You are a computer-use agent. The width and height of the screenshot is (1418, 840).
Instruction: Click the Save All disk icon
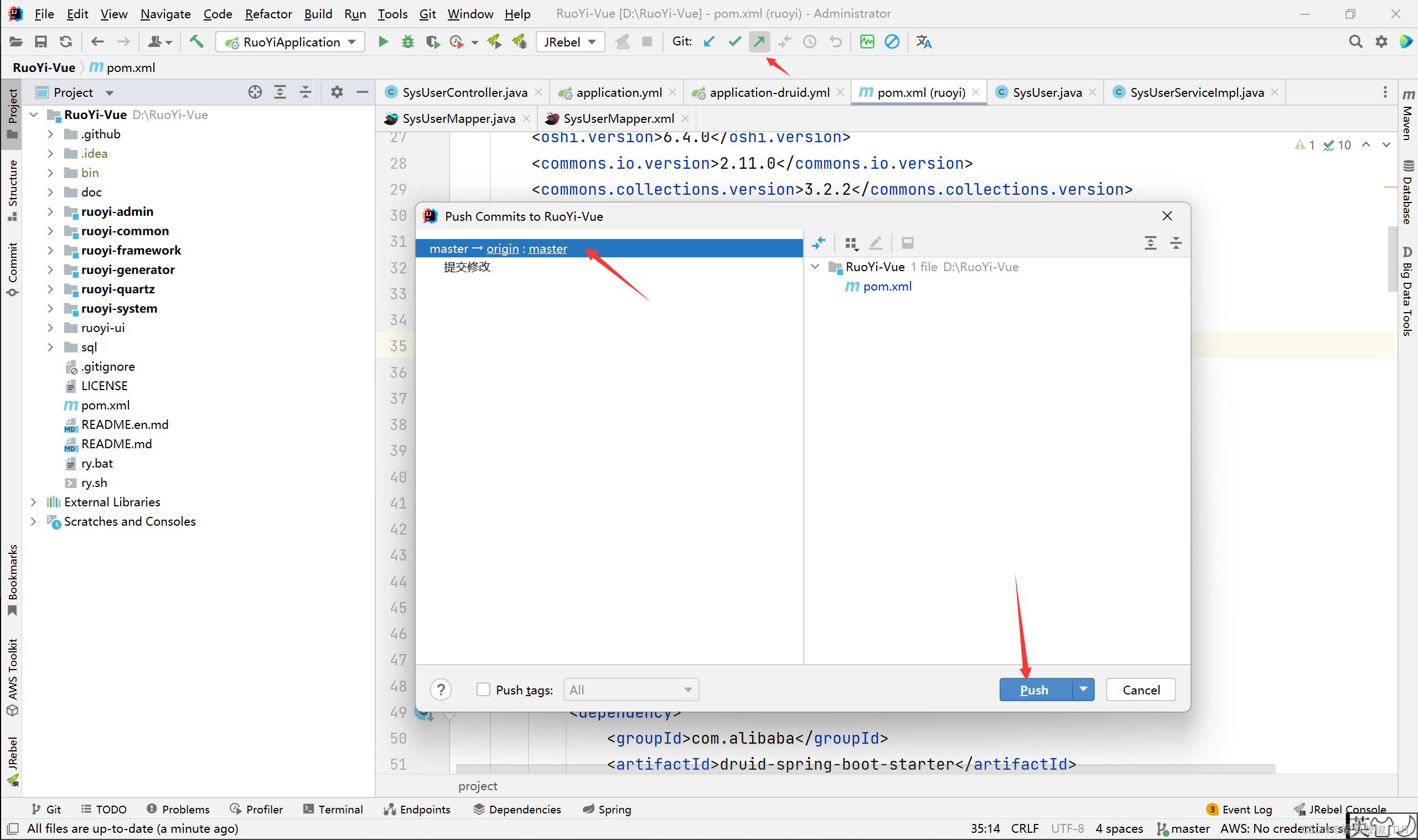pos(41,42)
